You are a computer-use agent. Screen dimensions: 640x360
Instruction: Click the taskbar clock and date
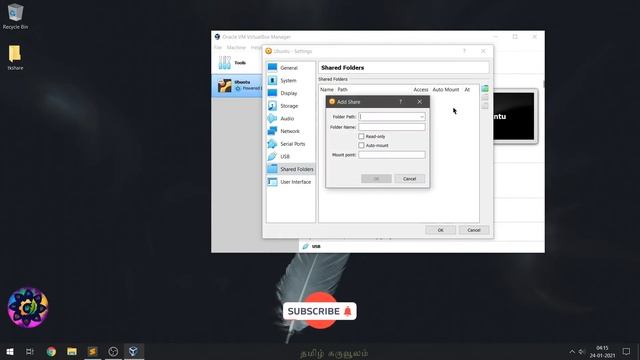click(x=602, y=351)
